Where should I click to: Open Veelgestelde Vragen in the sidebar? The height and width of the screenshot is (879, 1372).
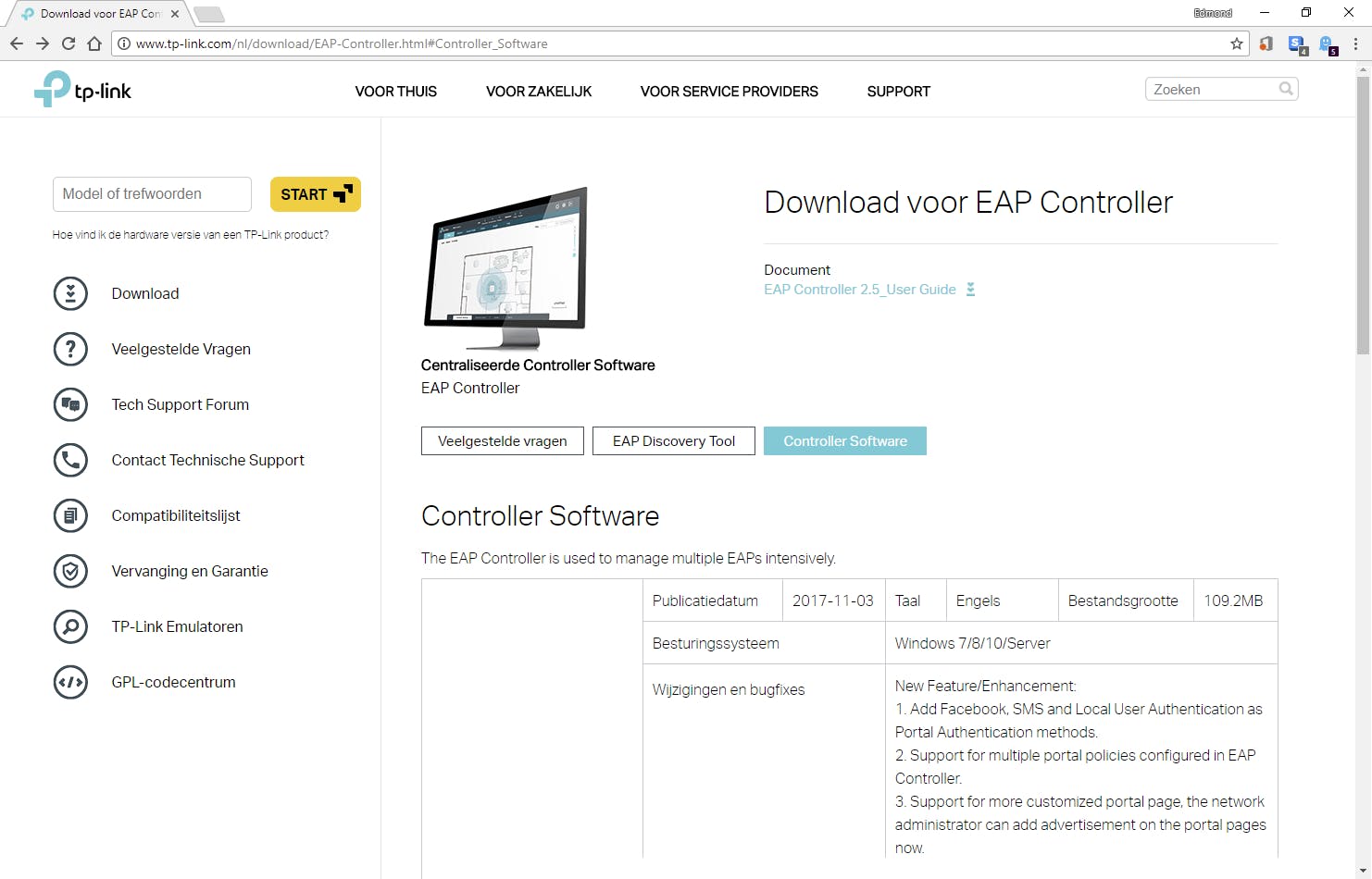(x=181, y=349)
